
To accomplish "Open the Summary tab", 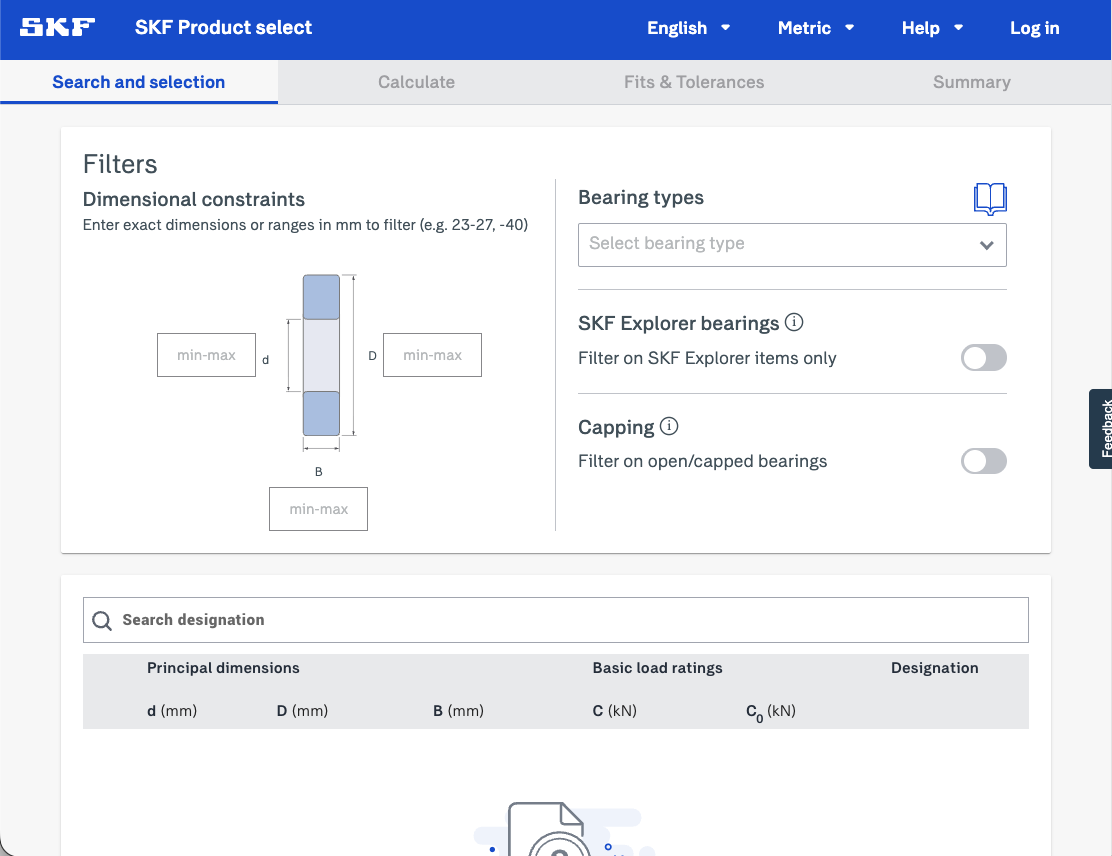I will pos(972,82).
